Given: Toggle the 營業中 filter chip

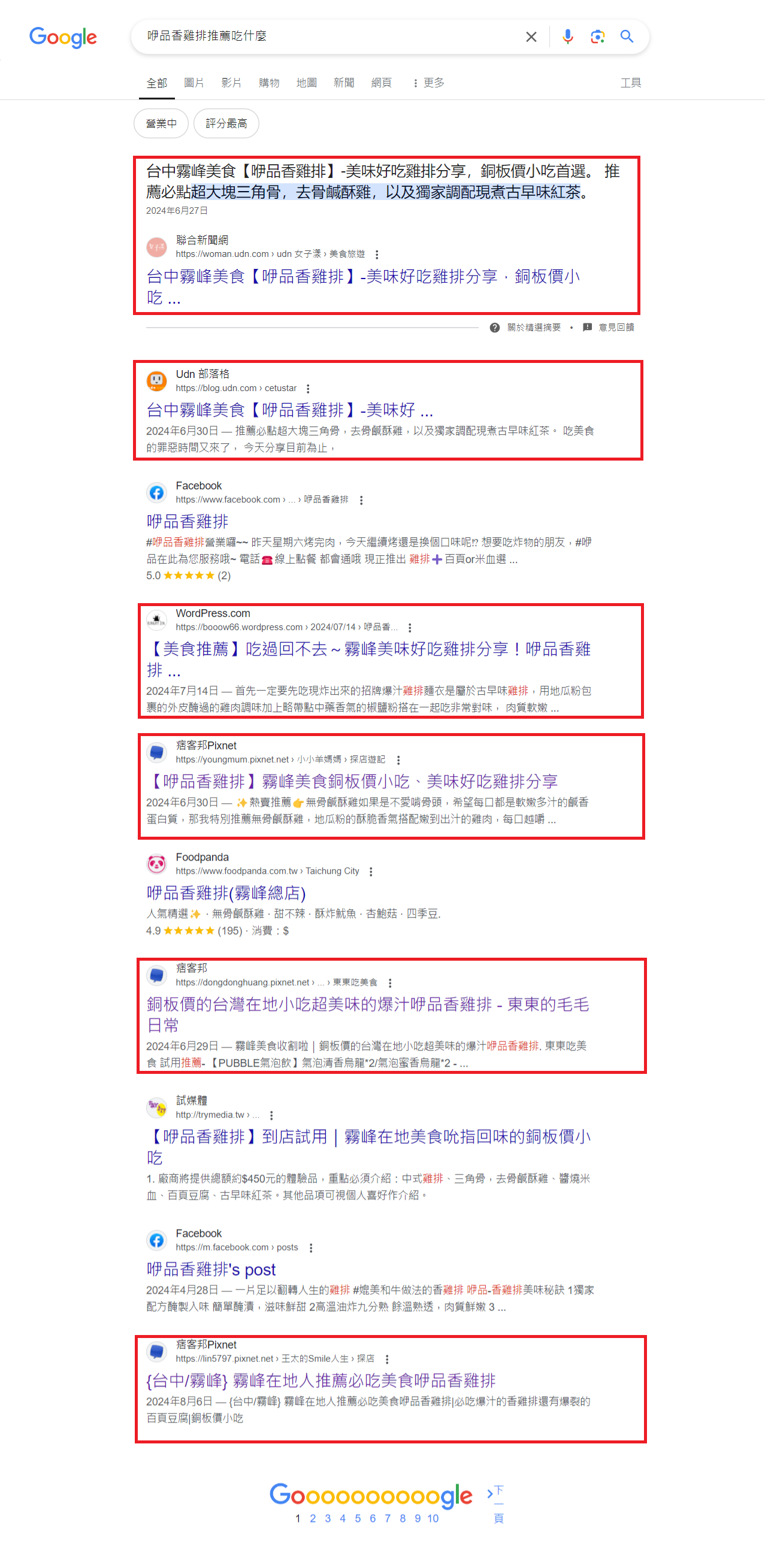Looking at the screenshot, I should coord(161,123).
